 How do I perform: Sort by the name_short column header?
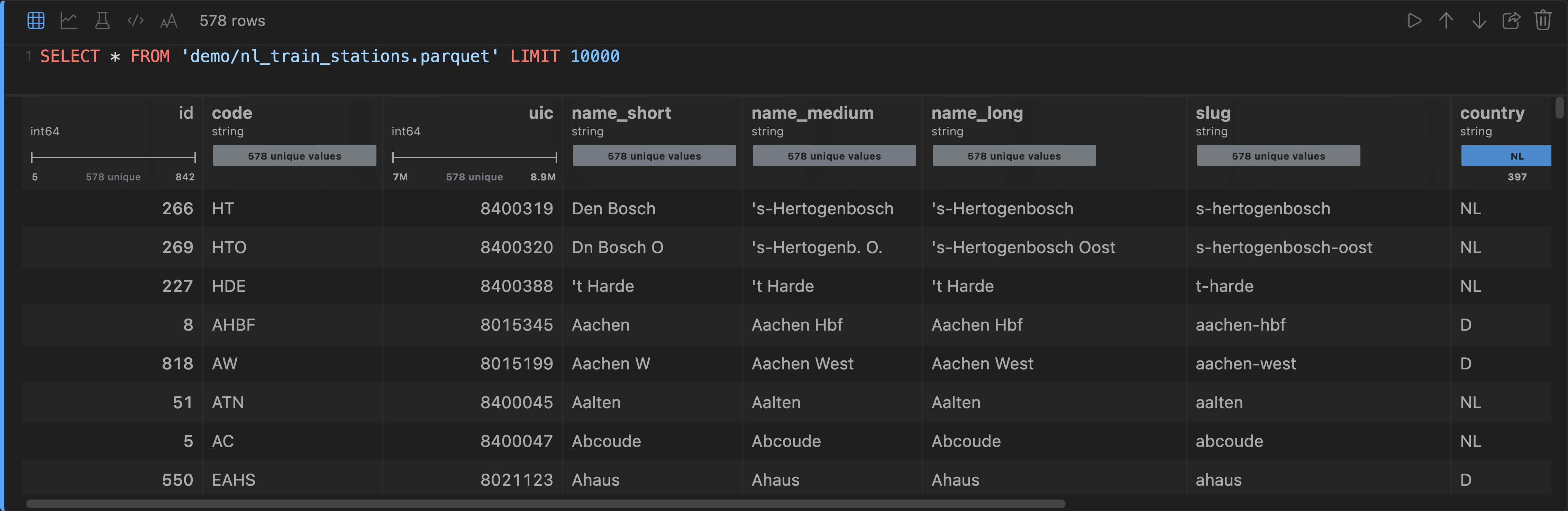click(x=621, y=113)
